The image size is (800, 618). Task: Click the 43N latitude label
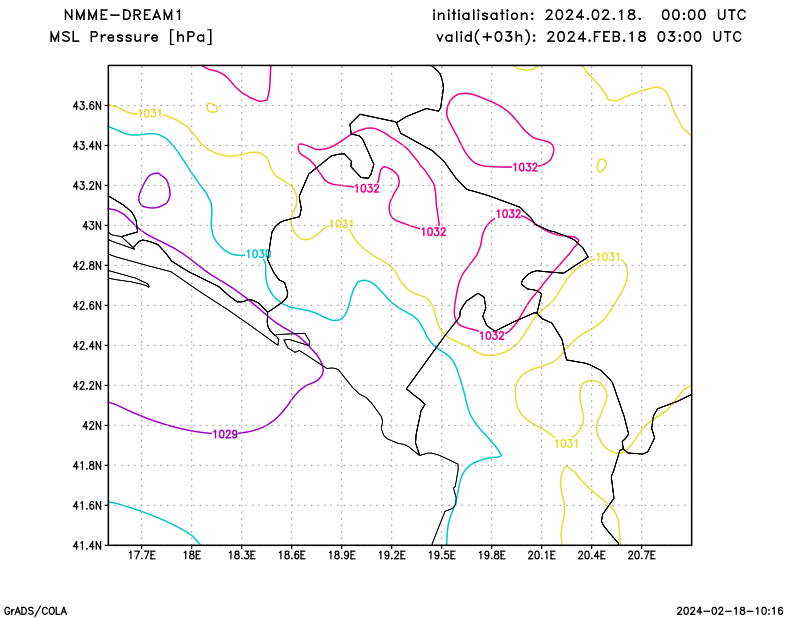pos(92,226)
